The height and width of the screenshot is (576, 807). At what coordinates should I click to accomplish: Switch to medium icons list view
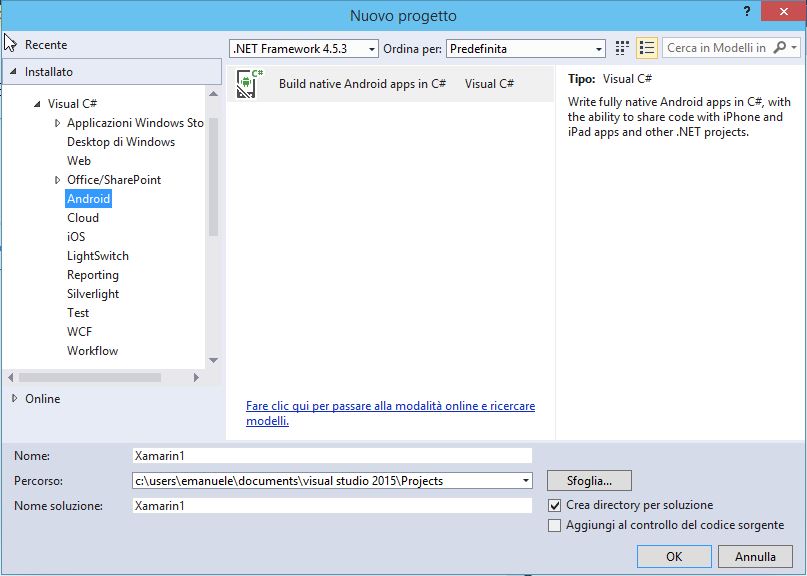[x=646, y=48]
